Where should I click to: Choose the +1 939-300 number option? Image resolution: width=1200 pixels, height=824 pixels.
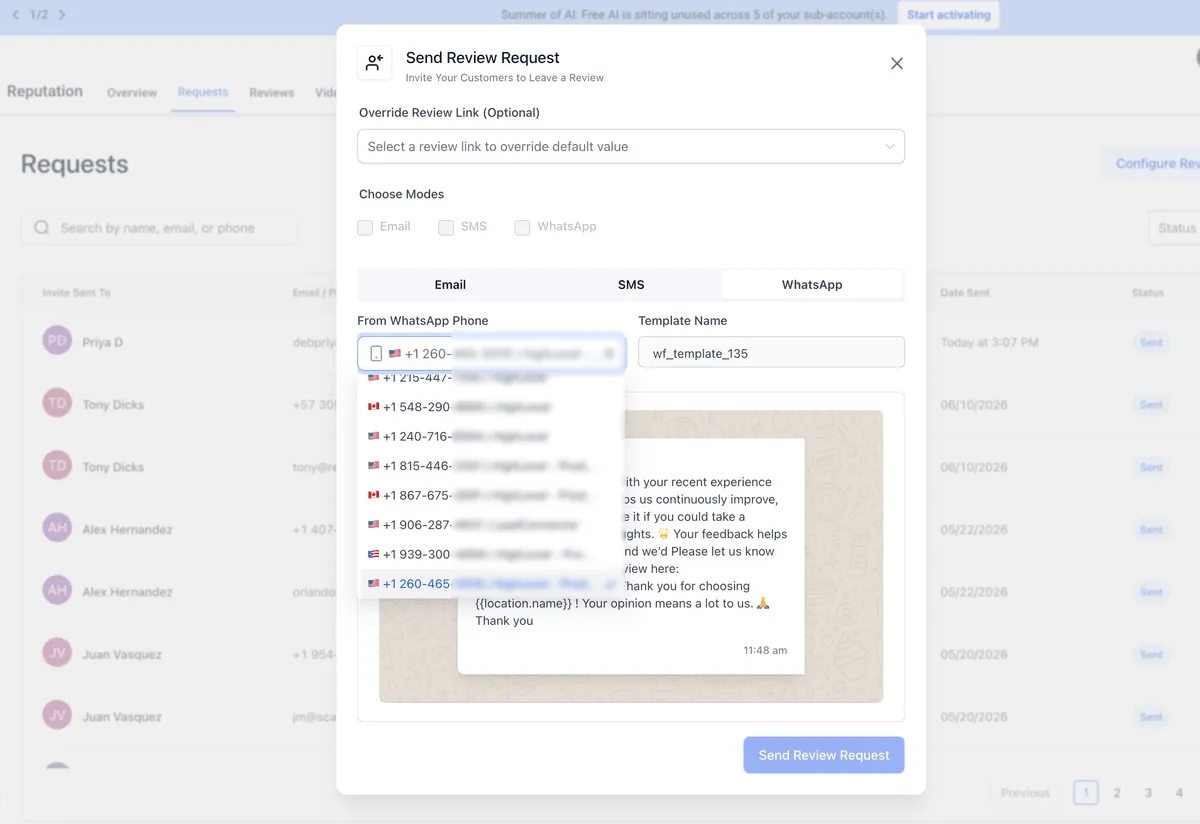491,553
